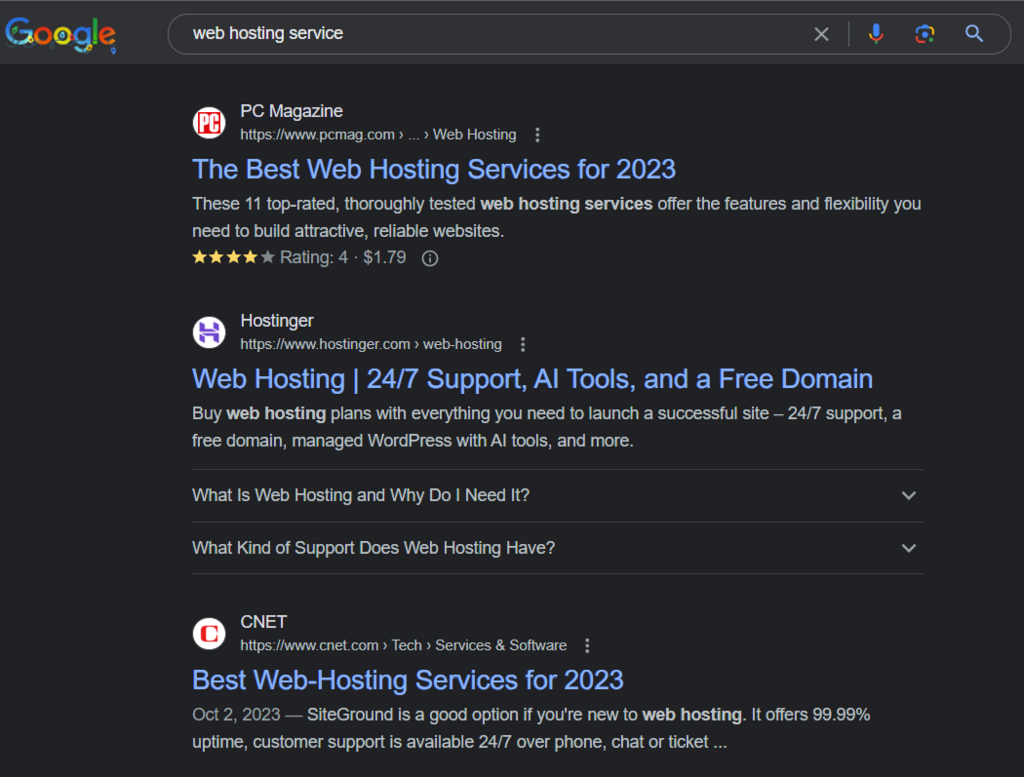Click the CNET favicon
This screenshot has height=777, width=1024.
(x=209, y=633)
